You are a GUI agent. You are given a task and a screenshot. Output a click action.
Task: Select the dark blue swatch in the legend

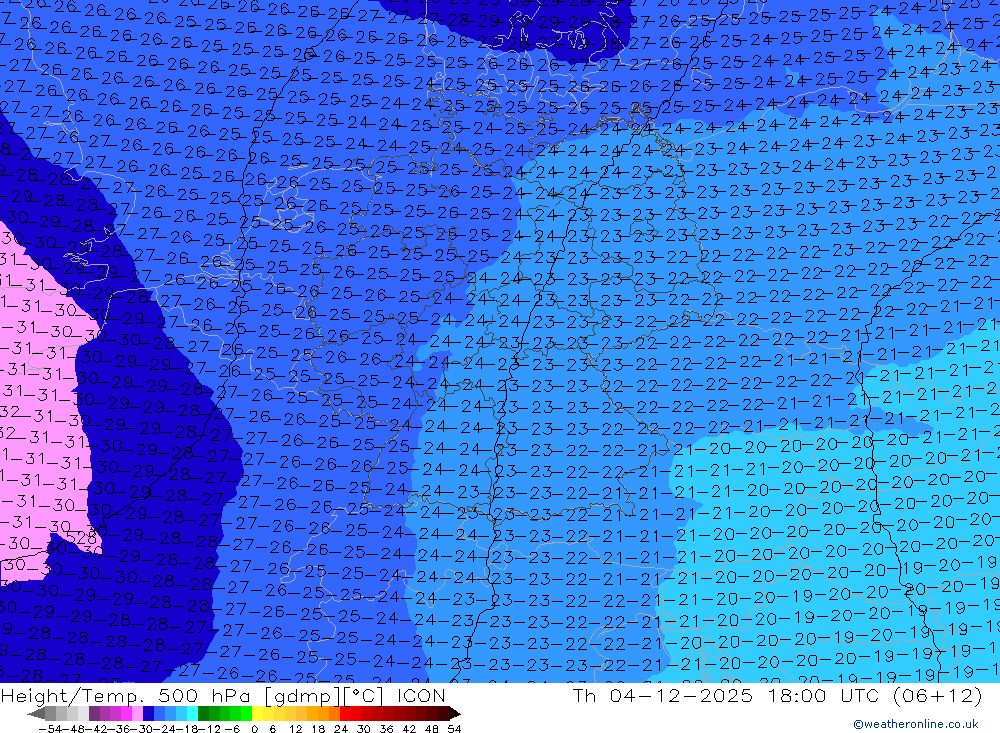pyautogui.click(x=148, y=713)
